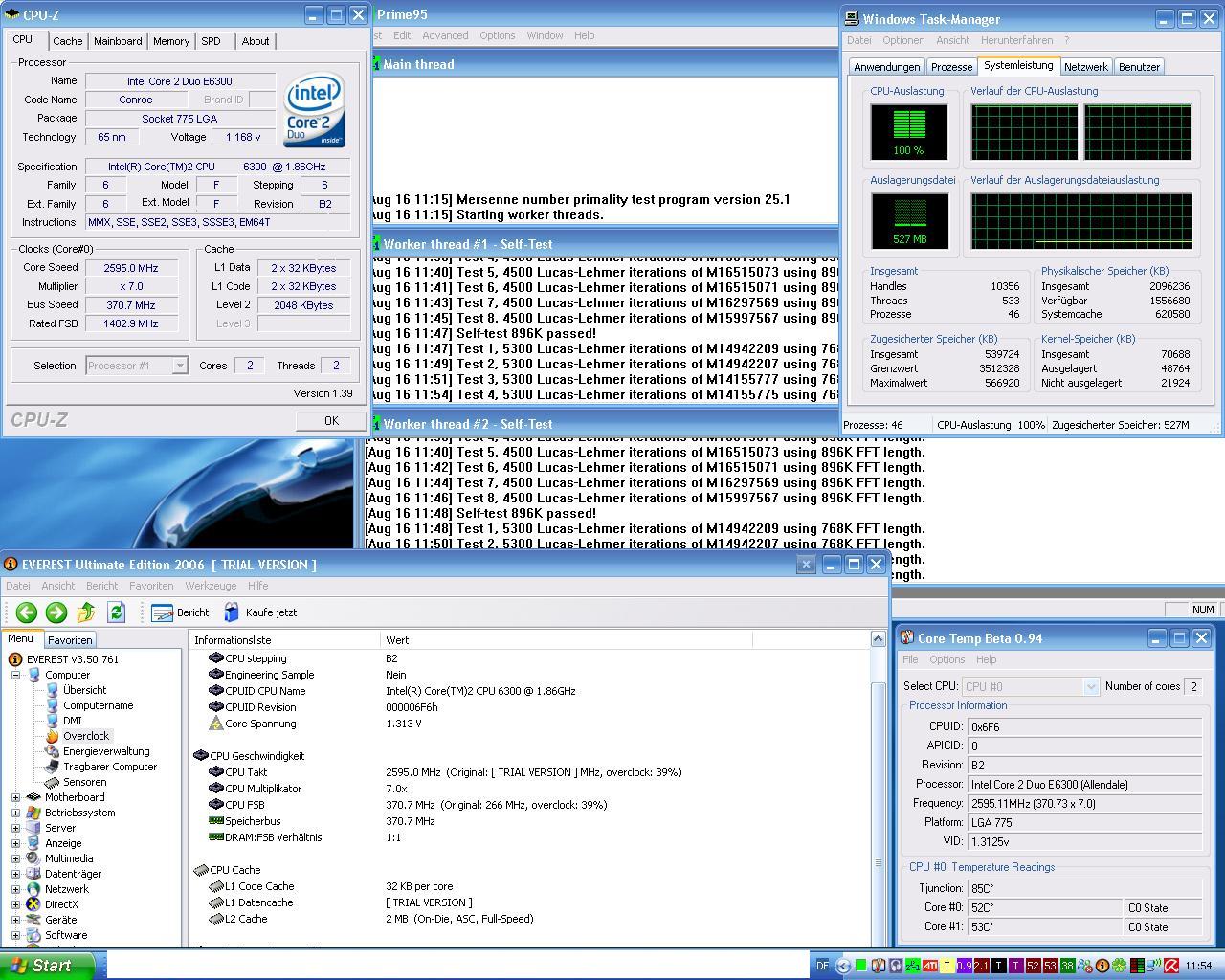Image resolution: width=1225 pixels, height=980 pixels.
Task: Collapse the Computer node in EVEREST tree
Action: pos(15,675)
